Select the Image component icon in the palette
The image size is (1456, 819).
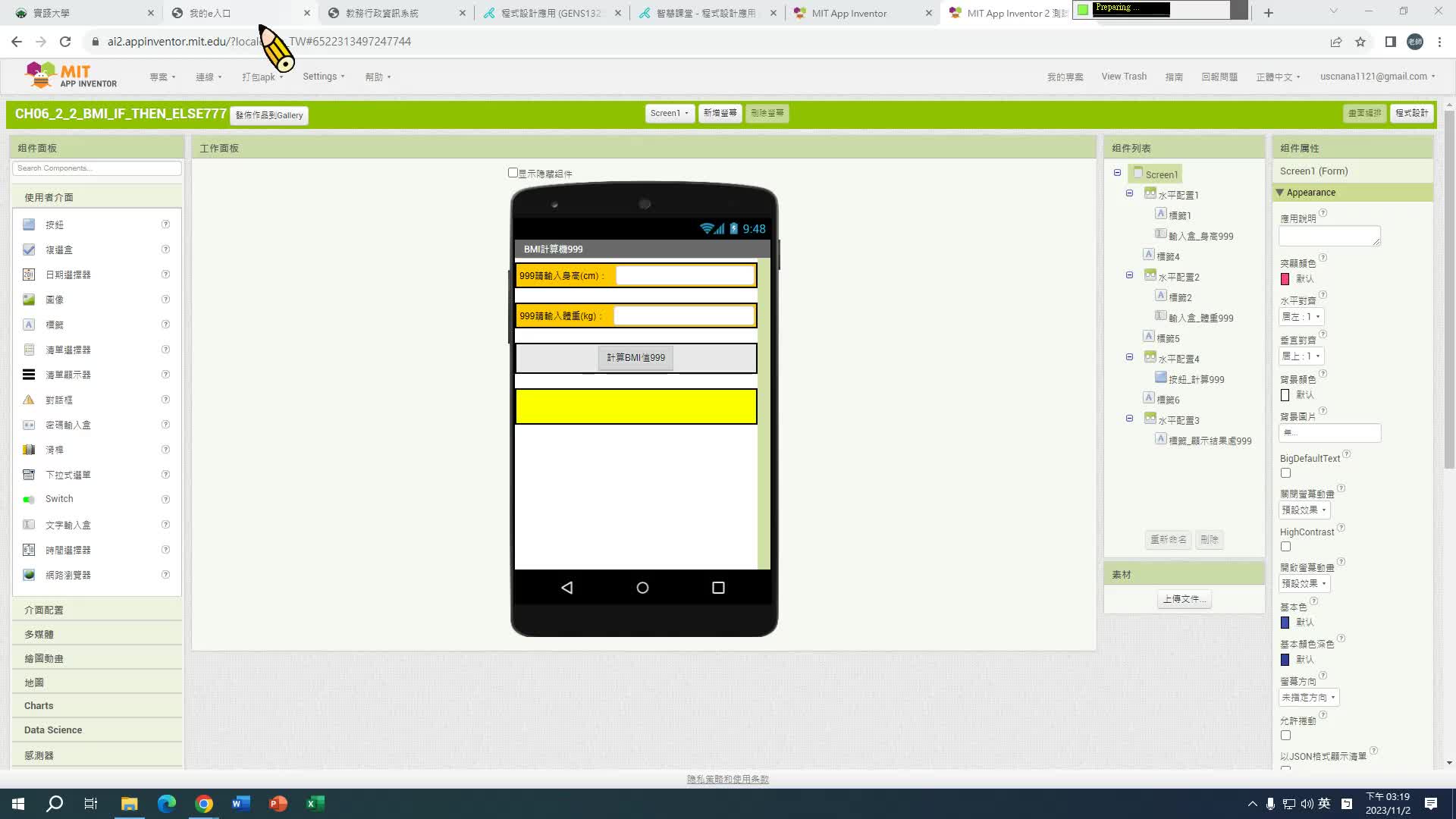pos(29,300)
